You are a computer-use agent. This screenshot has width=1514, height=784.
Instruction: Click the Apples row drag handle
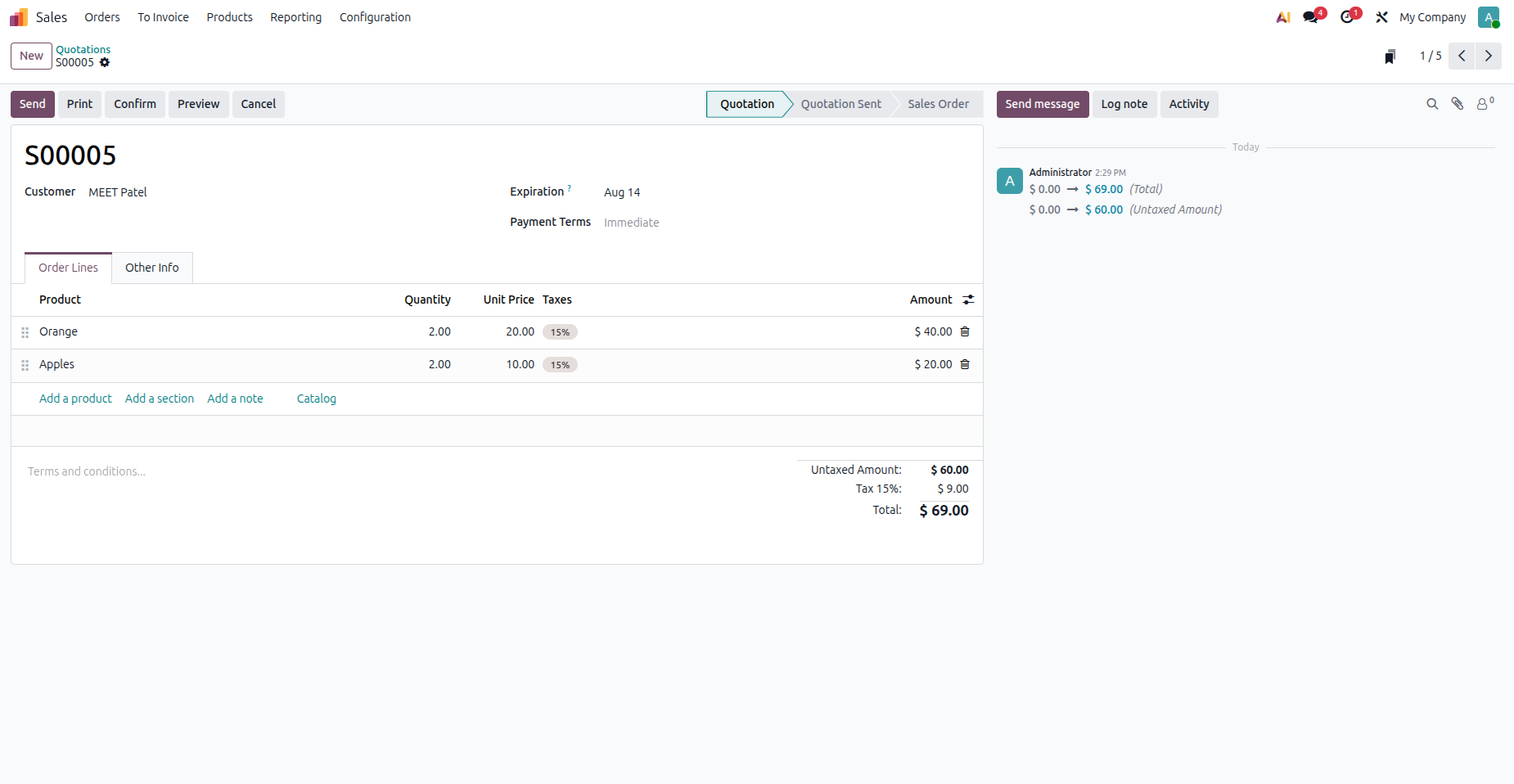pos(25,365)
